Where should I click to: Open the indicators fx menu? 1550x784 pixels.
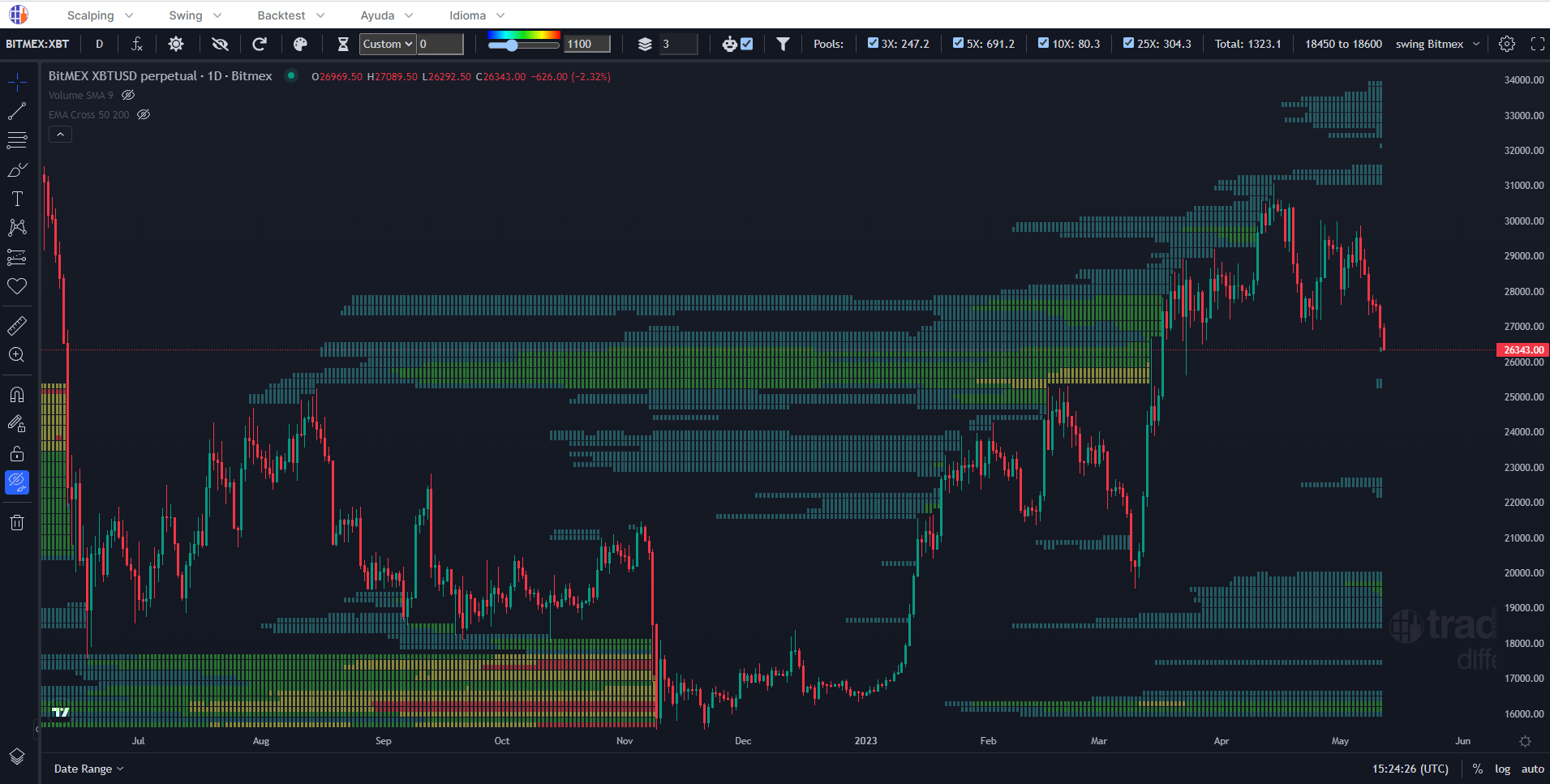point(137,44)
